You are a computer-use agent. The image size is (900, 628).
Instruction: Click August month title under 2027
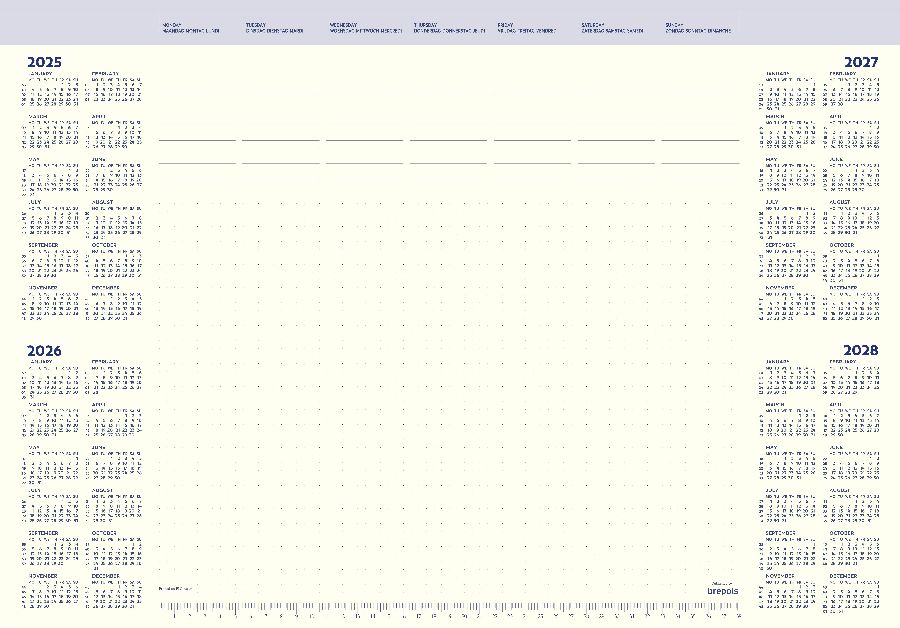(x=840, y=202)
